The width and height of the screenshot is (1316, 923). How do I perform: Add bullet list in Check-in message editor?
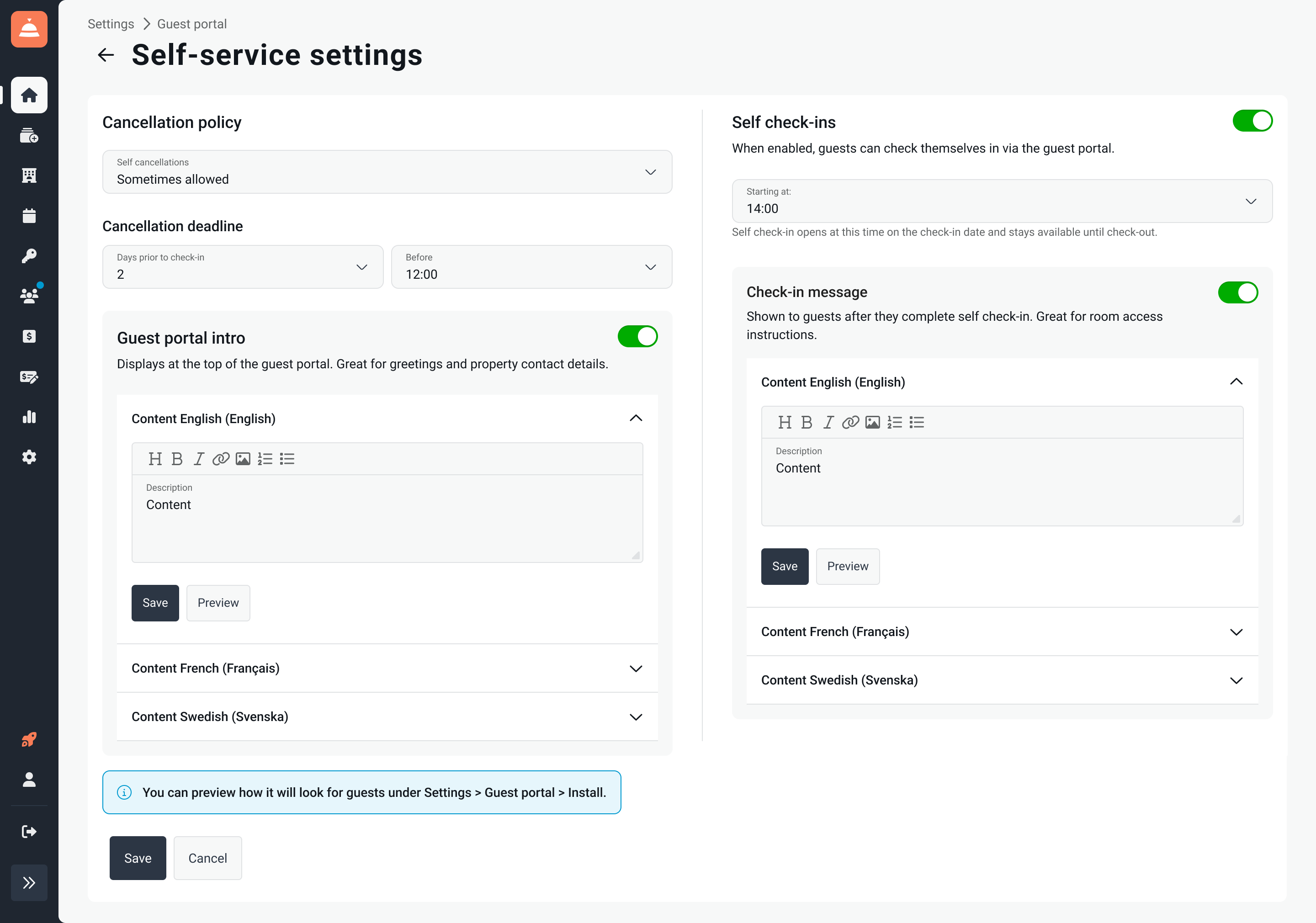tap(917, 423)
